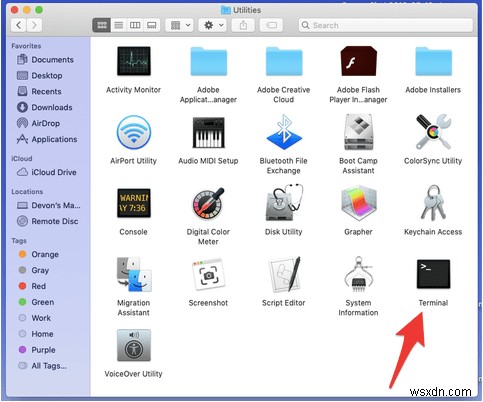Switch to list view in toolbar

(119, 25)
